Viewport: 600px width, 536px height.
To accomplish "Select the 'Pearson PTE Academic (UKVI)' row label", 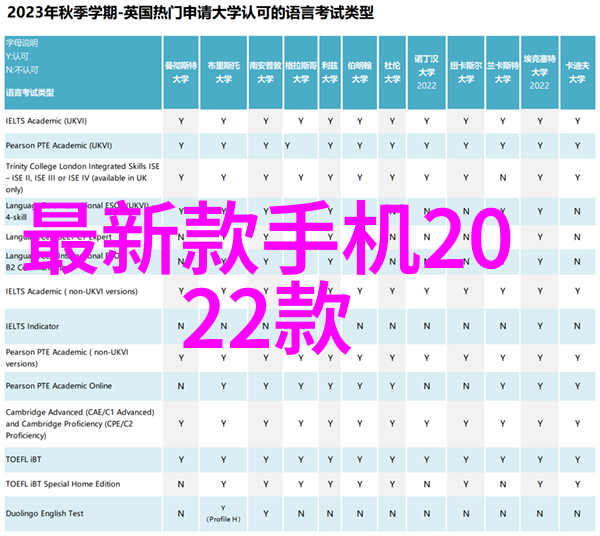I will [59, 146].
